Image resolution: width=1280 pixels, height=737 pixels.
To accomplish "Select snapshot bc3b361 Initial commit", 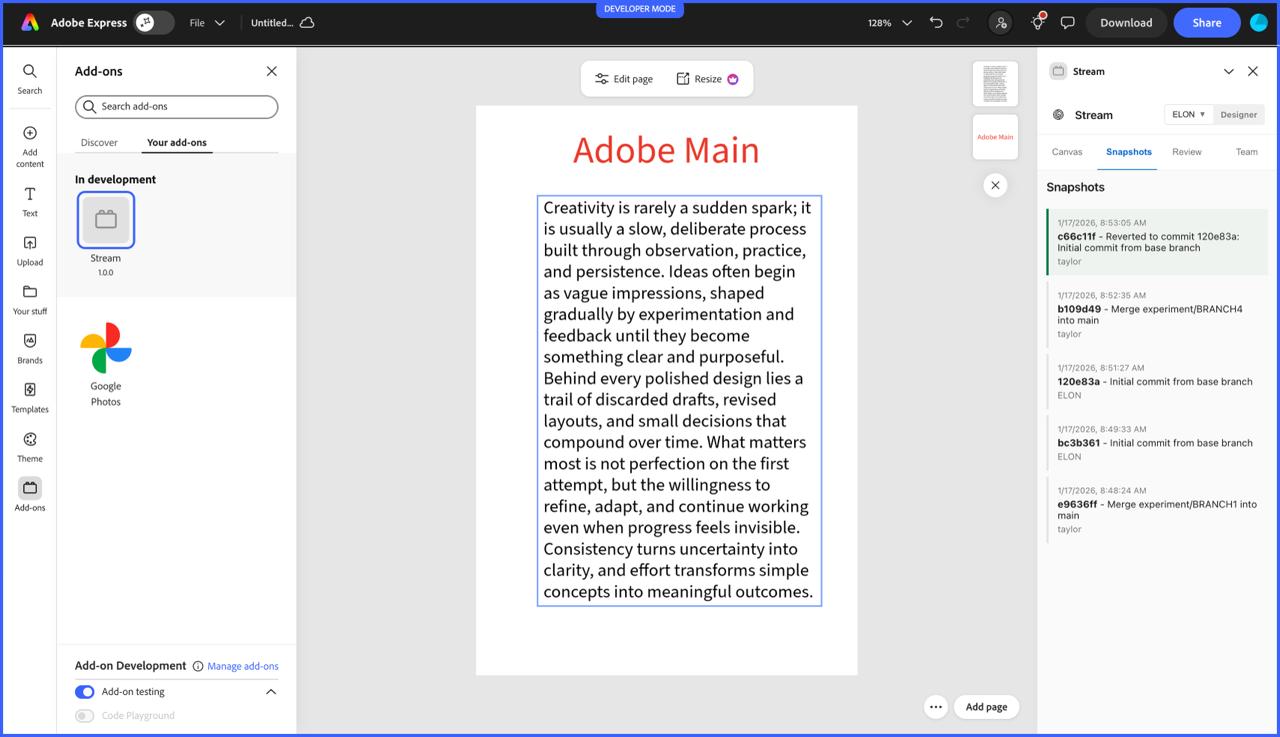I will pyautogui.click(x=1157, y=442).
